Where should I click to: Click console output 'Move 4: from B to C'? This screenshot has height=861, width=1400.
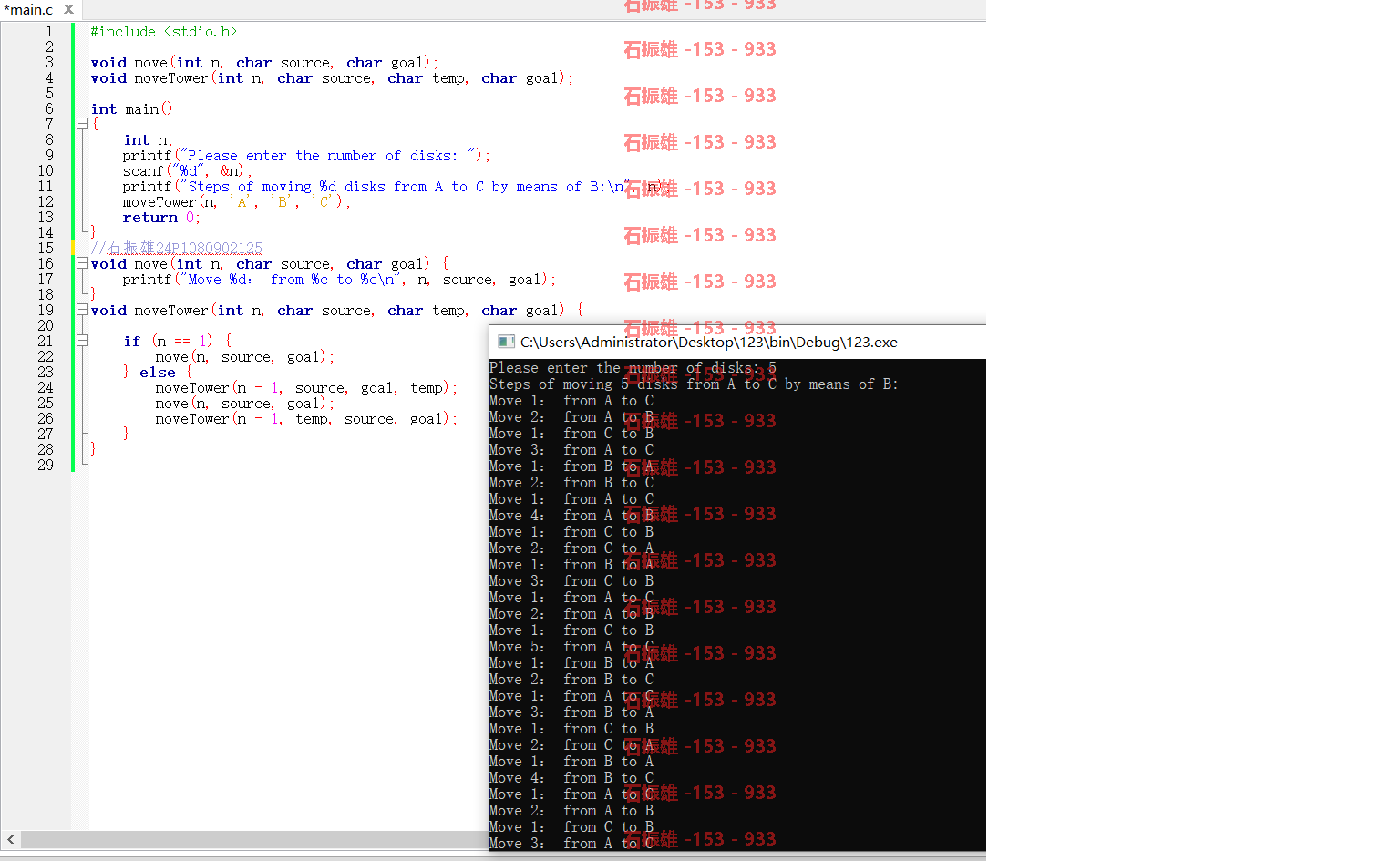coord(571,778)
